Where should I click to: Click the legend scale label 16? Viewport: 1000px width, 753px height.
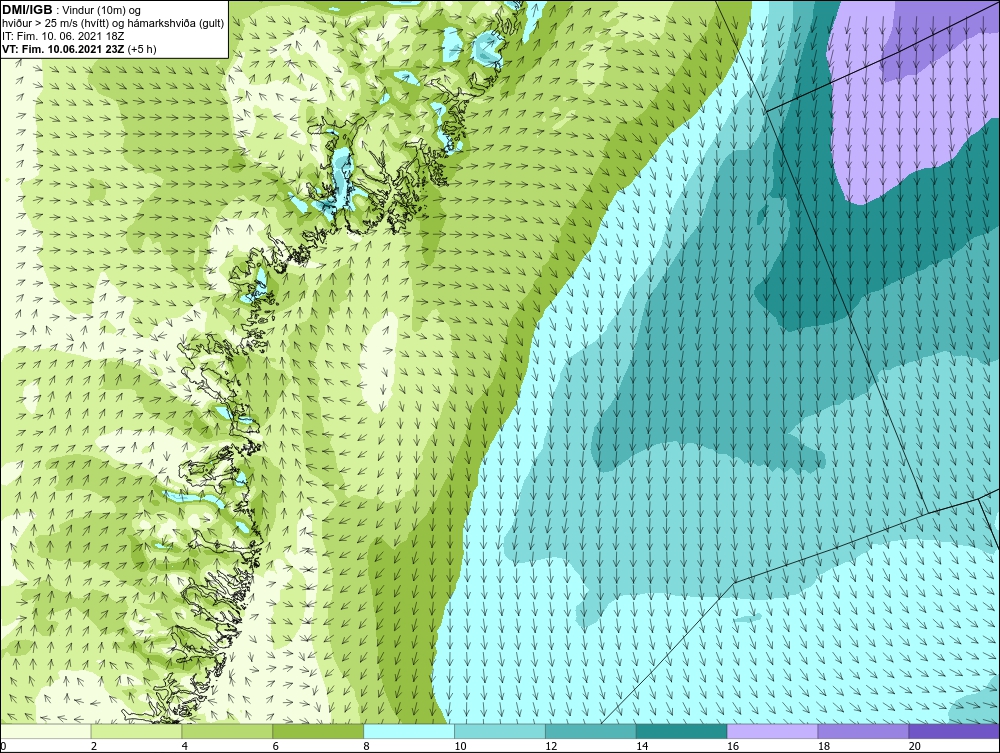tap(733, 746)
